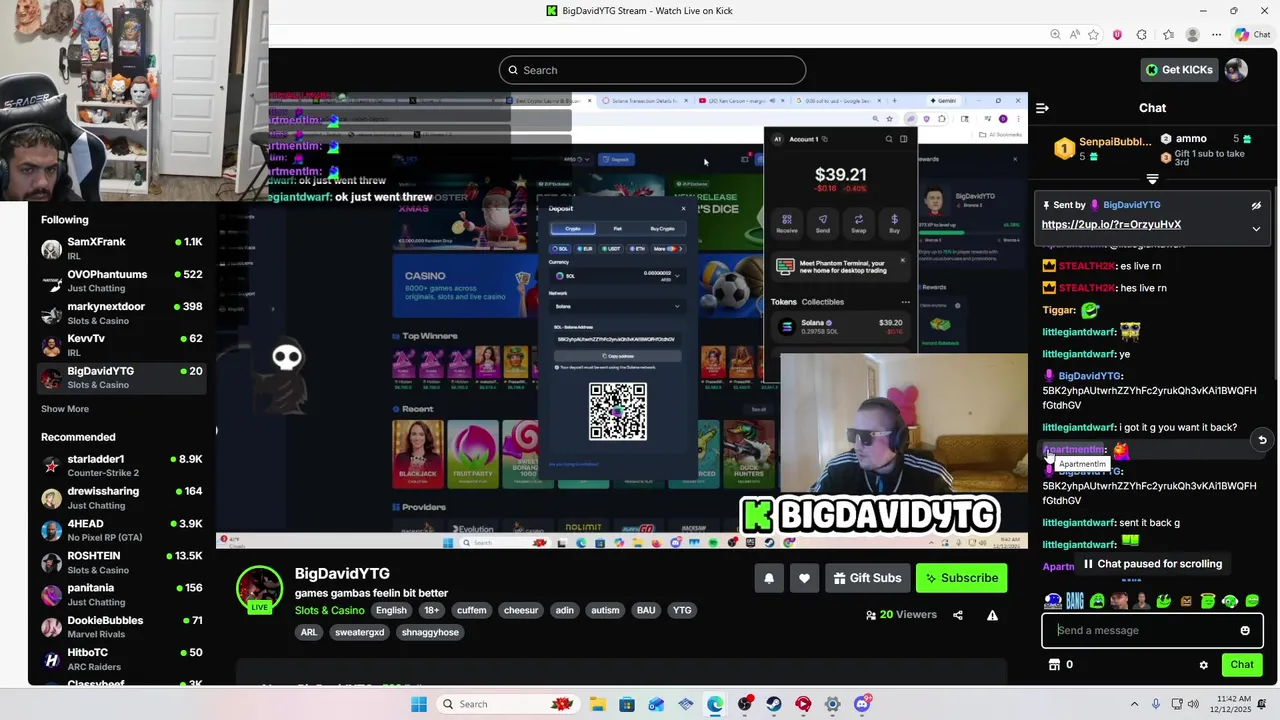Open OVOPhantuums channel in Following
Viewport: 1280px width, 720px height.
tap(122, 281)
